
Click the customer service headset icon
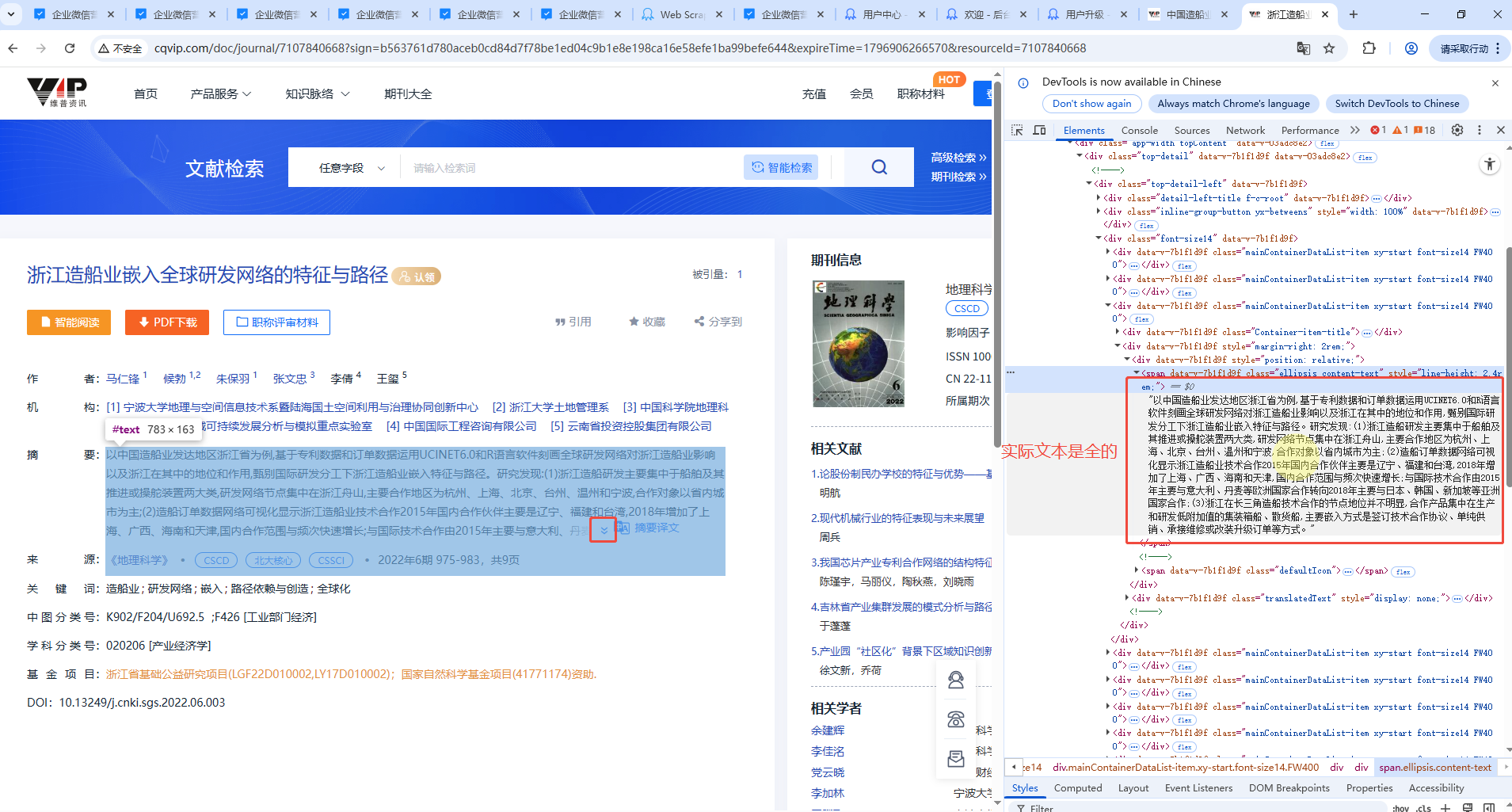[956, 680]
